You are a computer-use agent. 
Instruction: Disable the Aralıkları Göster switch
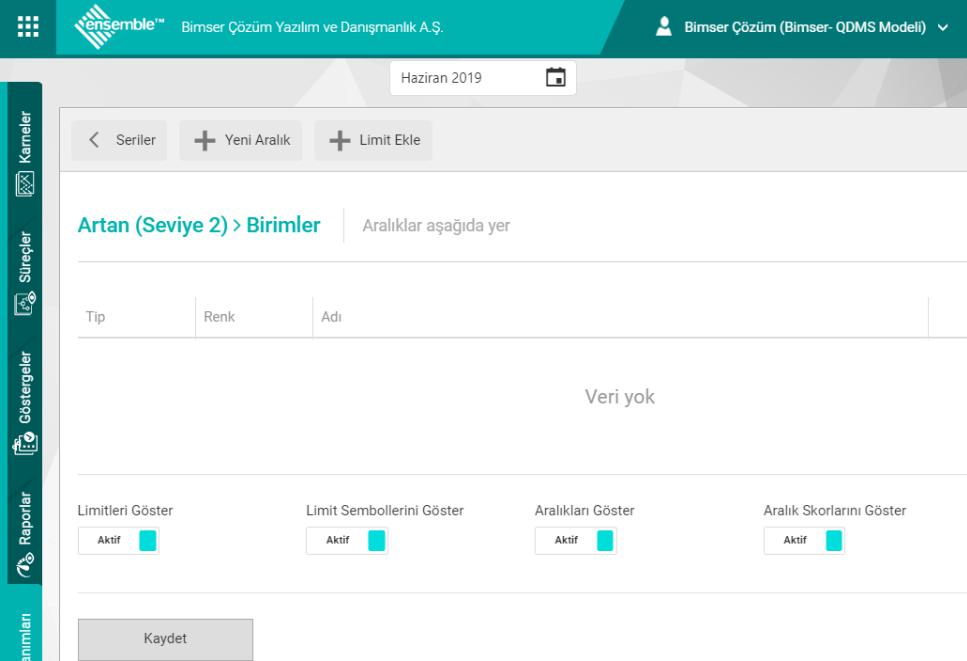pos(575,541)
